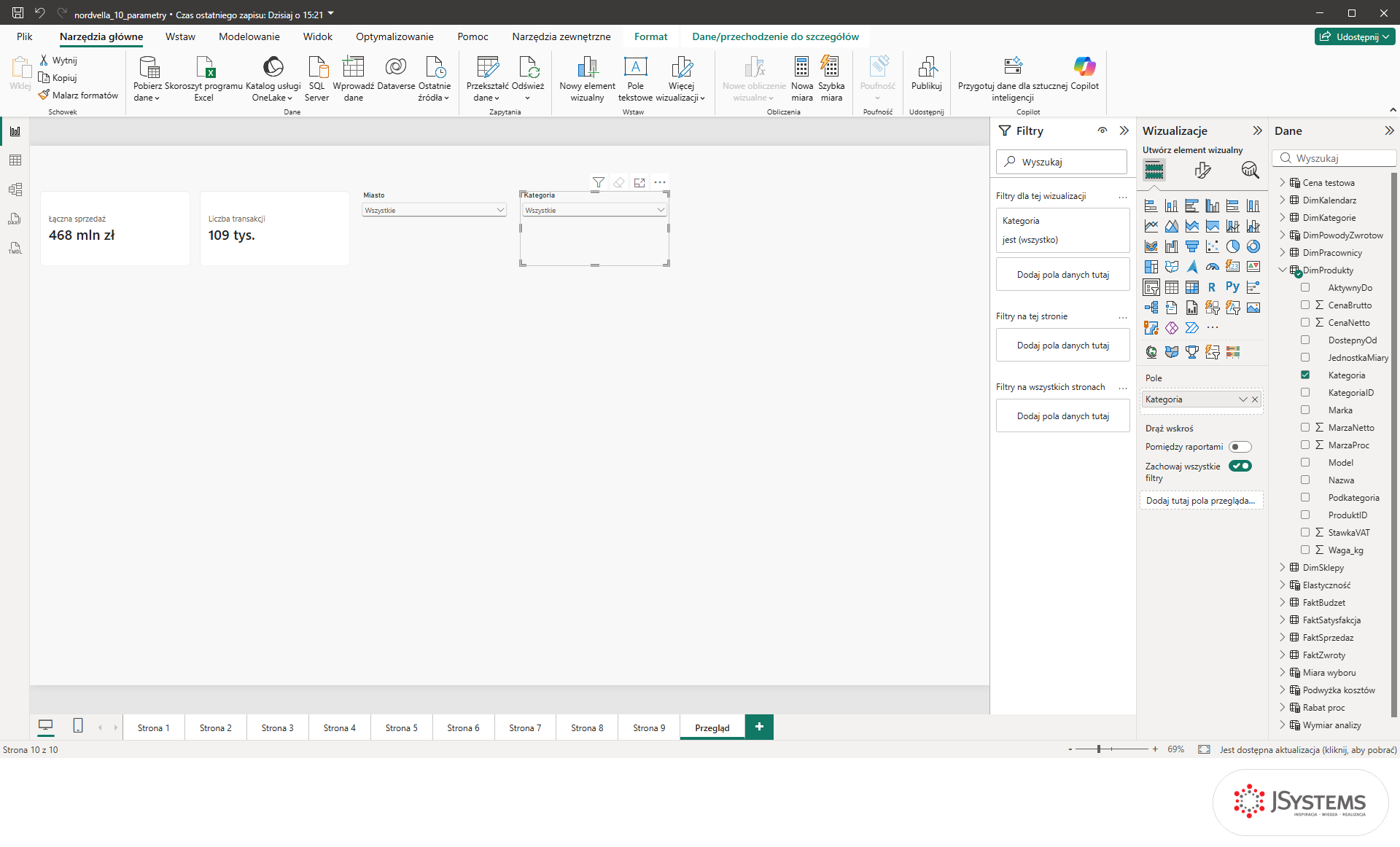Image resolution: width=1400 pixels, height=847 pixels.
Task: Click Wytnij cut button
Action: click(58, 60)
